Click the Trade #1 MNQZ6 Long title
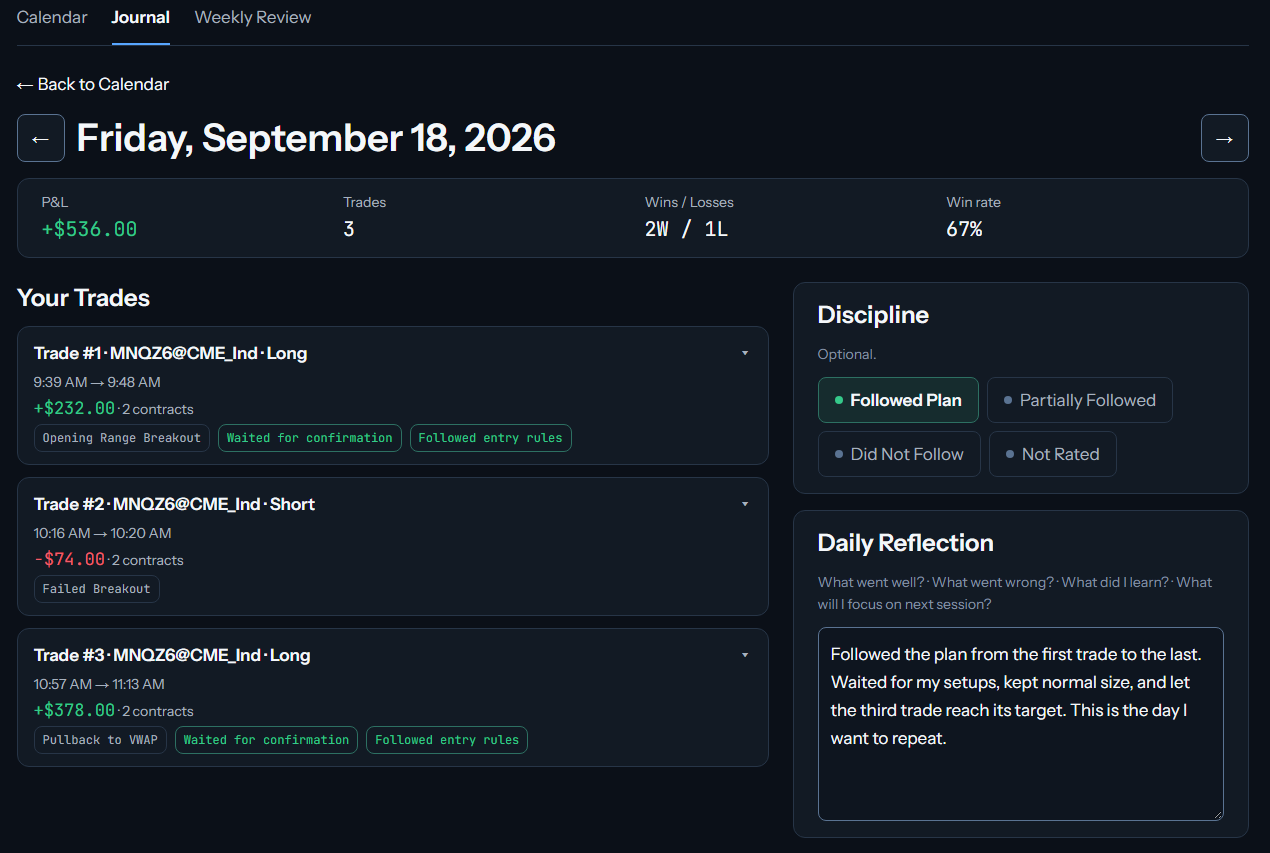This screenshot has width=1270, height=853. point(171,353)
